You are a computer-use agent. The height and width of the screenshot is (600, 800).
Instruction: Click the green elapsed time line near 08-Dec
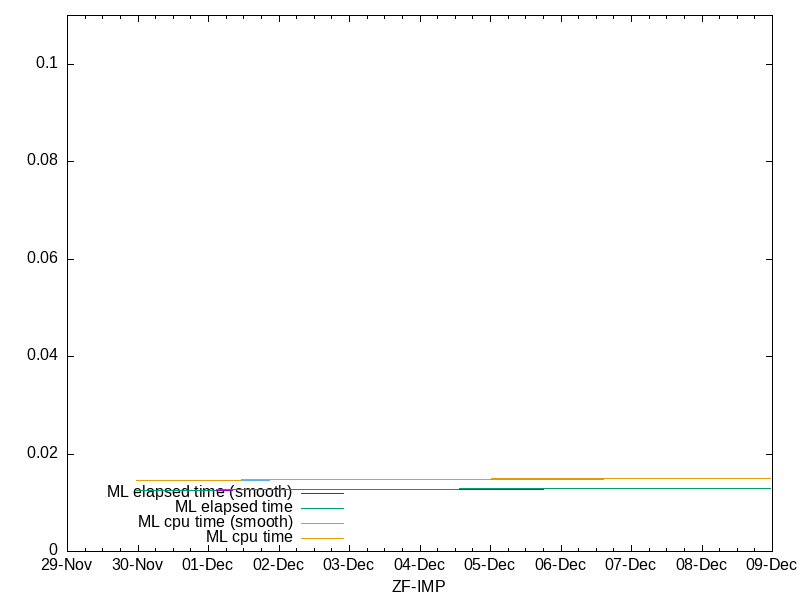tap(701, 488)
